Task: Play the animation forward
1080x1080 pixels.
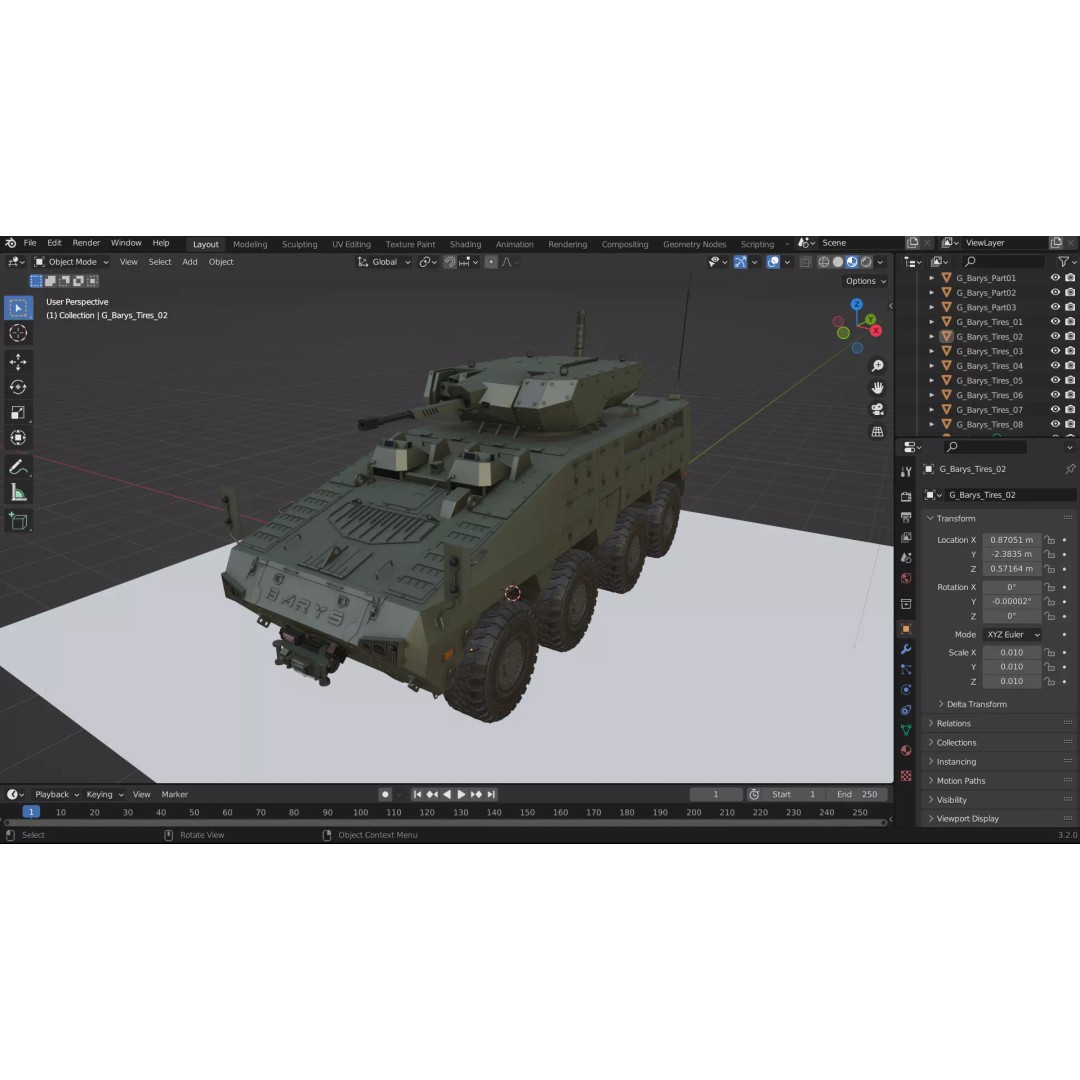Action: 461,794
